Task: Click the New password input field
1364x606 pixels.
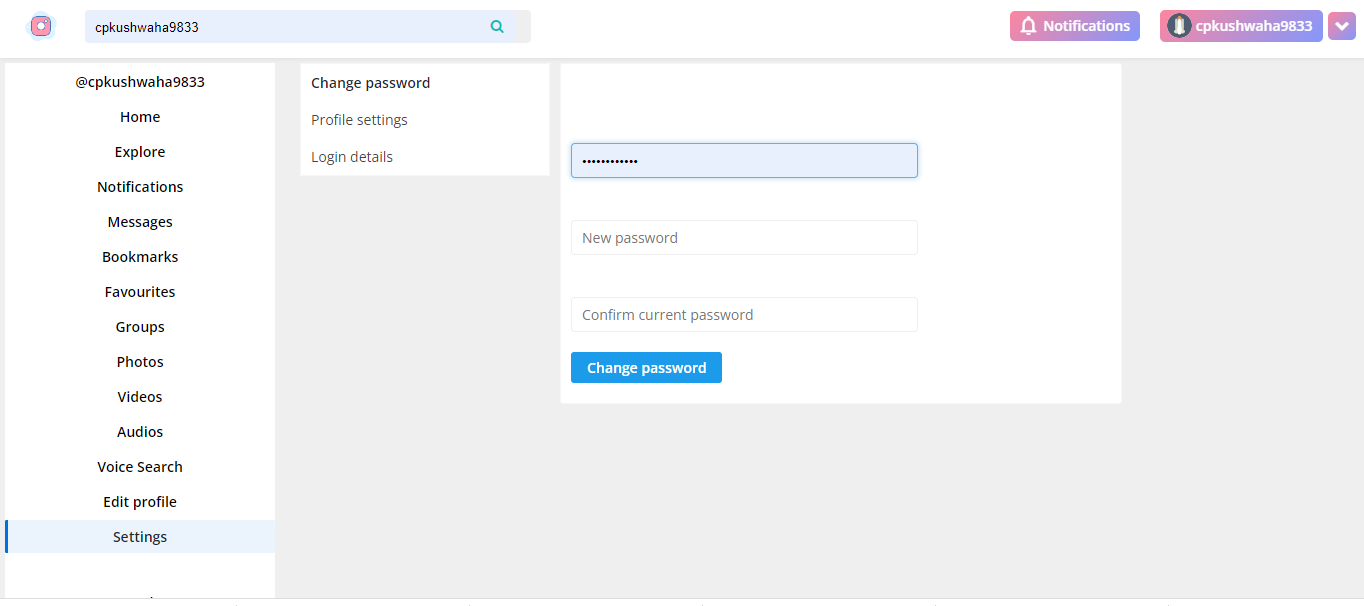Action: click(x=744, y=237)
